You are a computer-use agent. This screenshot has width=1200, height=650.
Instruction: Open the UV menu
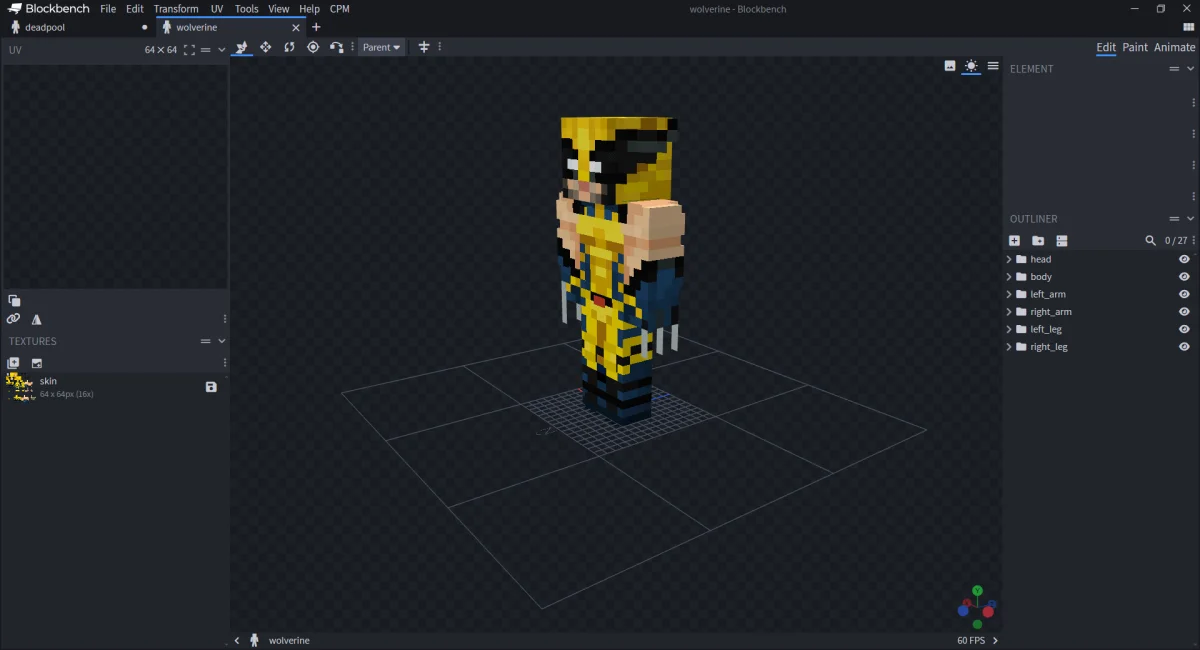pyautogui.click(x=217, y=9)
